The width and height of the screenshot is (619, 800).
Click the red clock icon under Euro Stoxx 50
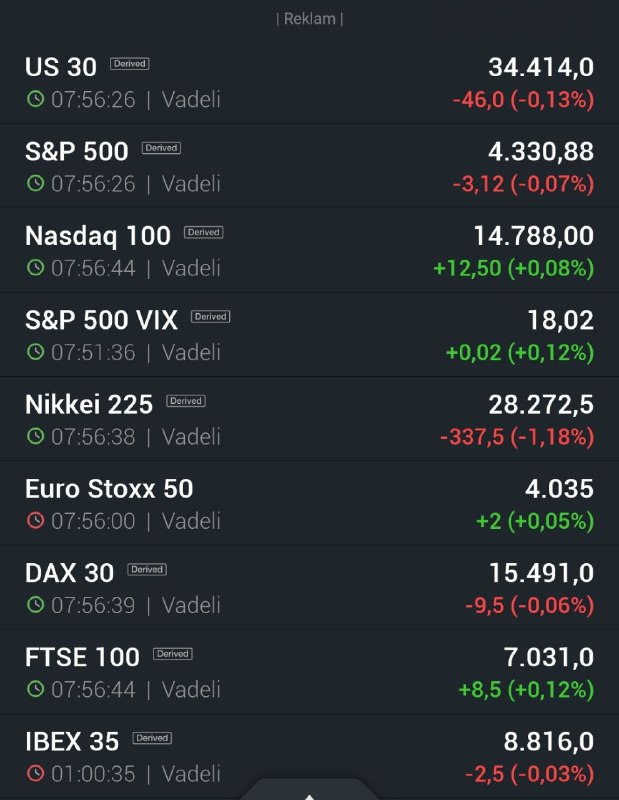[x=35, y=520]
